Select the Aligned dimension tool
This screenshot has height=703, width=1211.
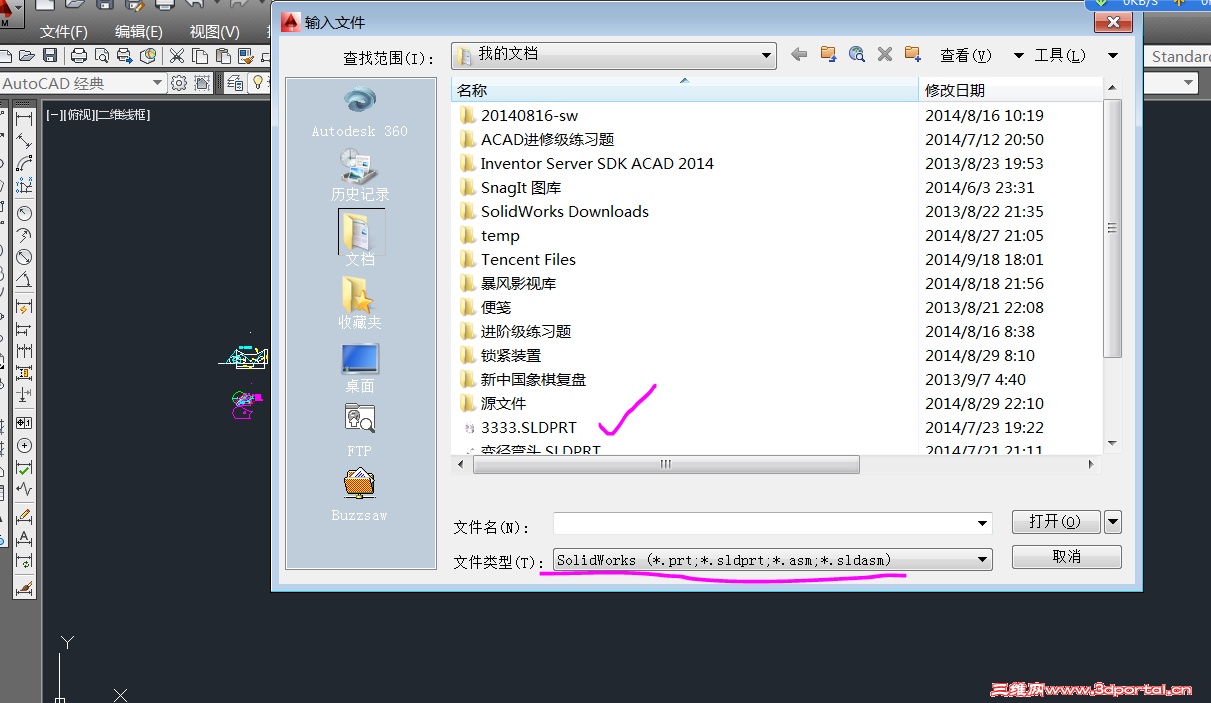click(24, 141)
